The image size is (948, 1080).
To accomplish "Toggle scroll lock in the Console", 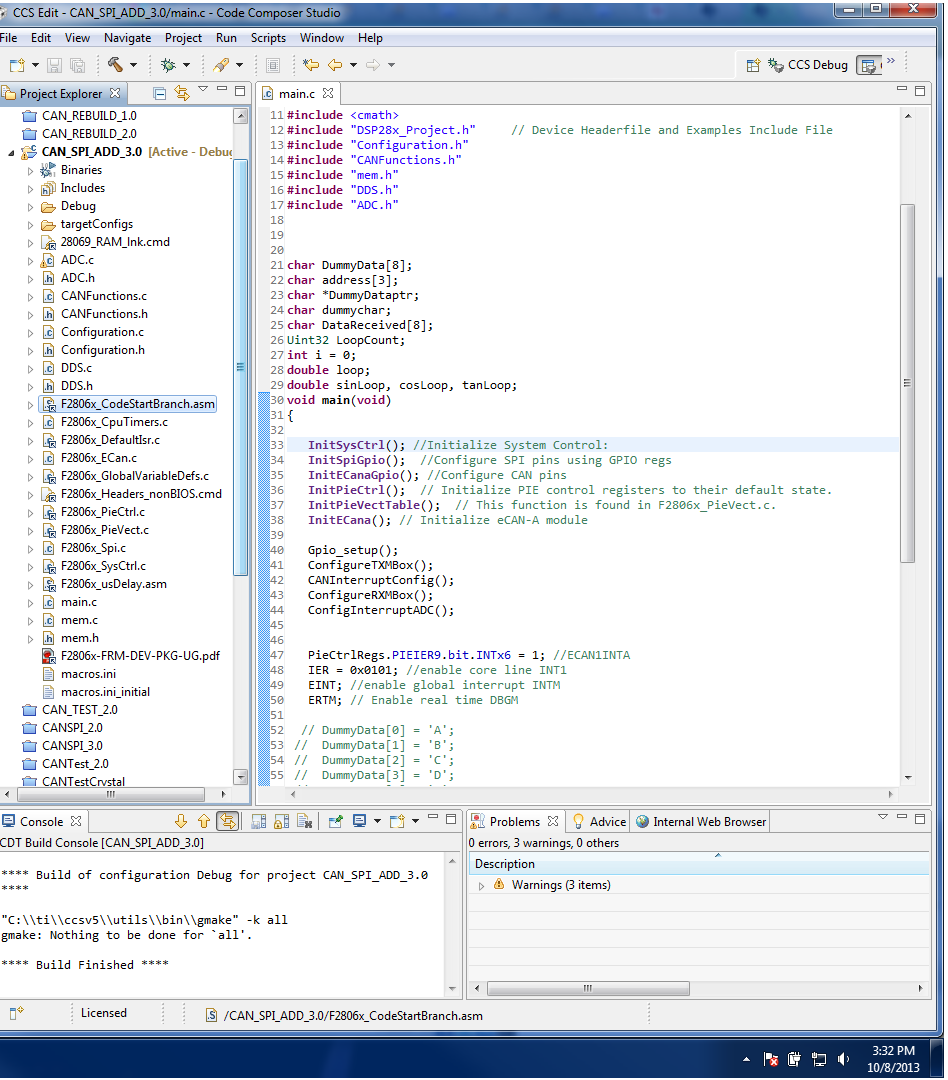I will pos(282,820).
